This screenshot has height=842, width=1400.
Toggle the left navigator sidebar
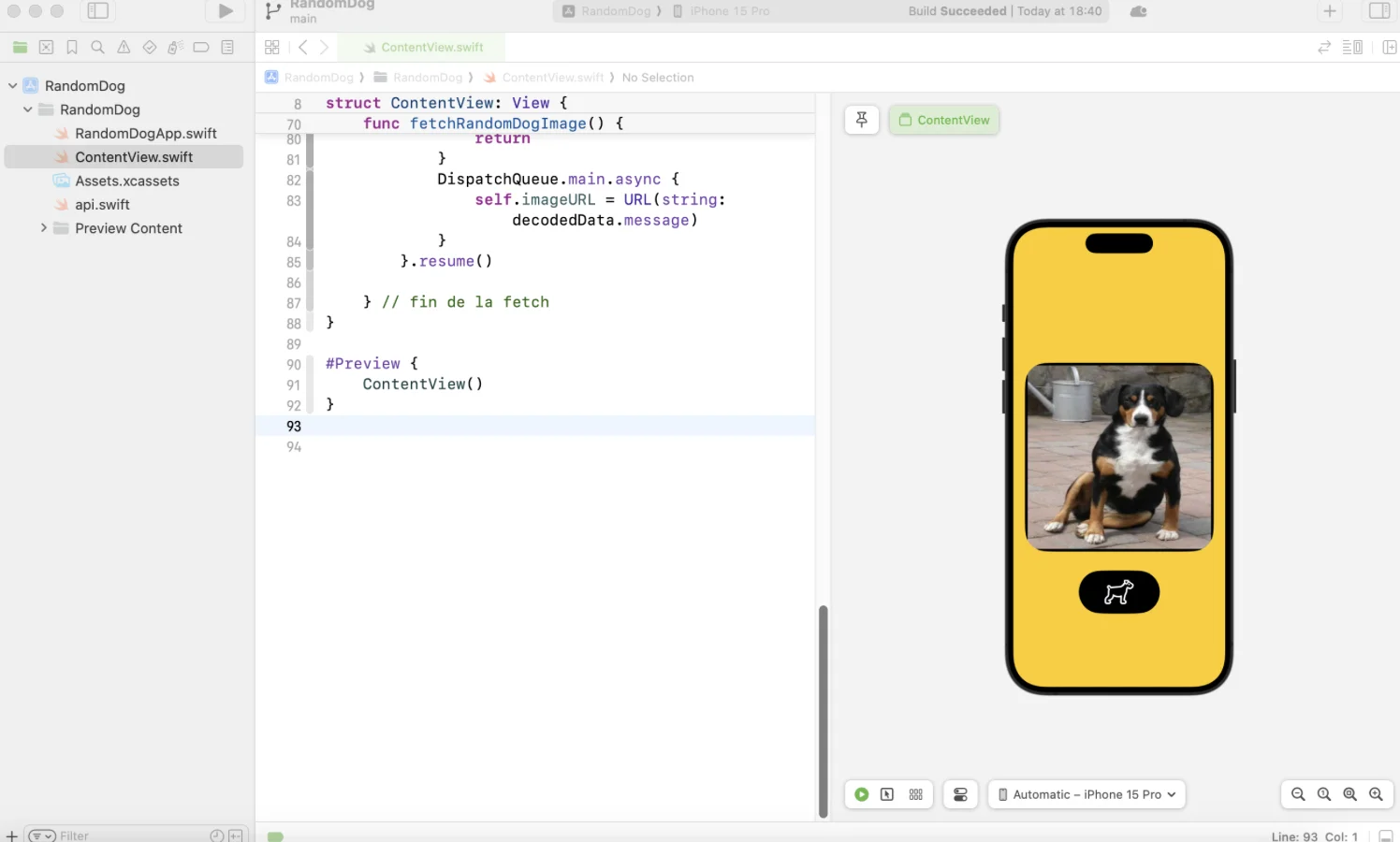(98, 11)
